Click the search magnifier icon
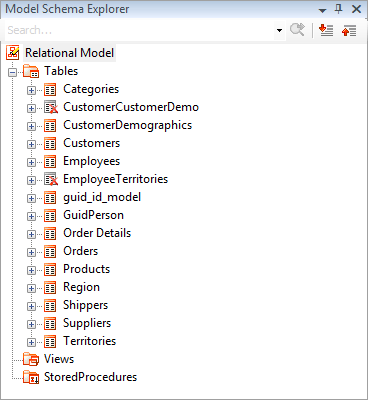The image size is (368, 400). pos(297,30)
